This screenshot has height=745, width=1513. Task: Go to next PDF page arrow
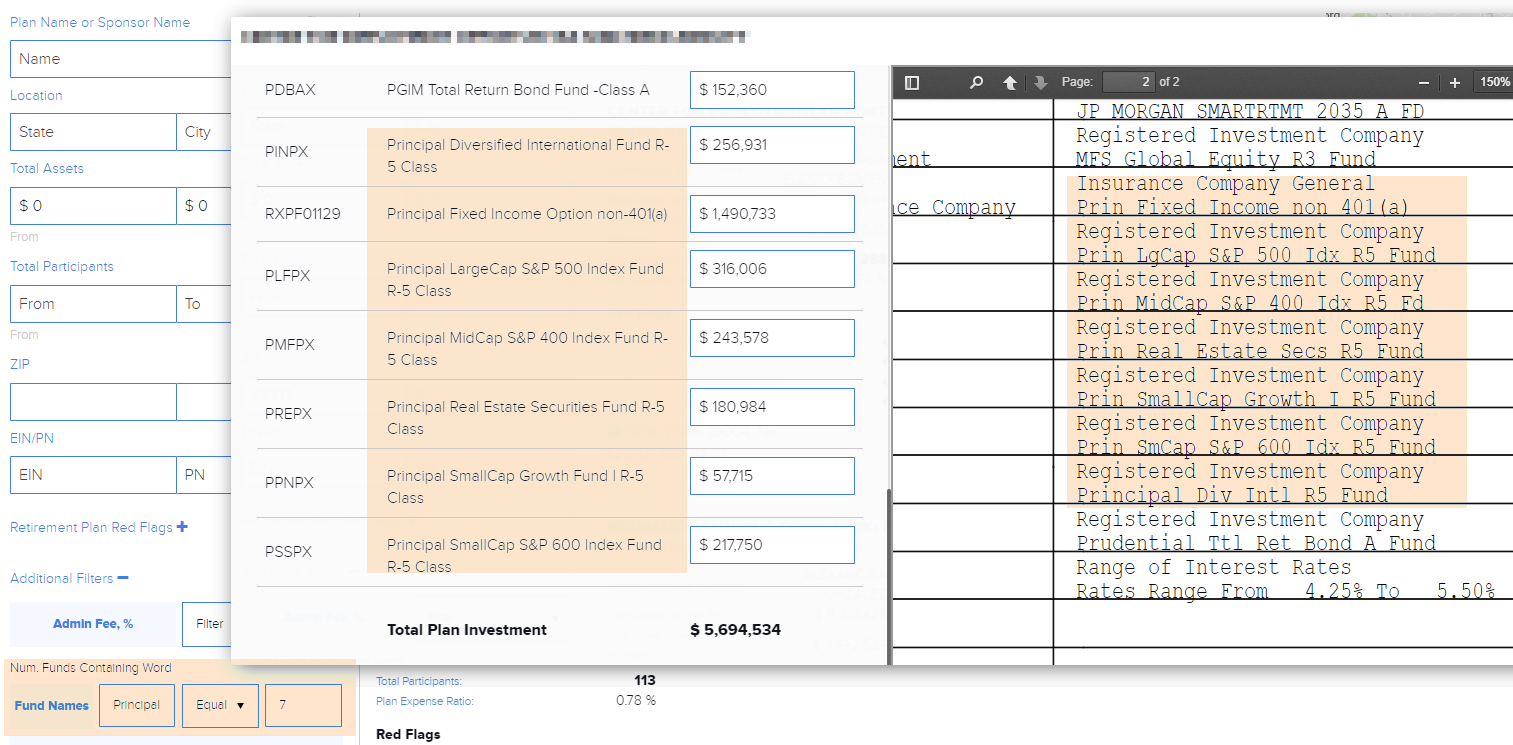coord(1040,82)
